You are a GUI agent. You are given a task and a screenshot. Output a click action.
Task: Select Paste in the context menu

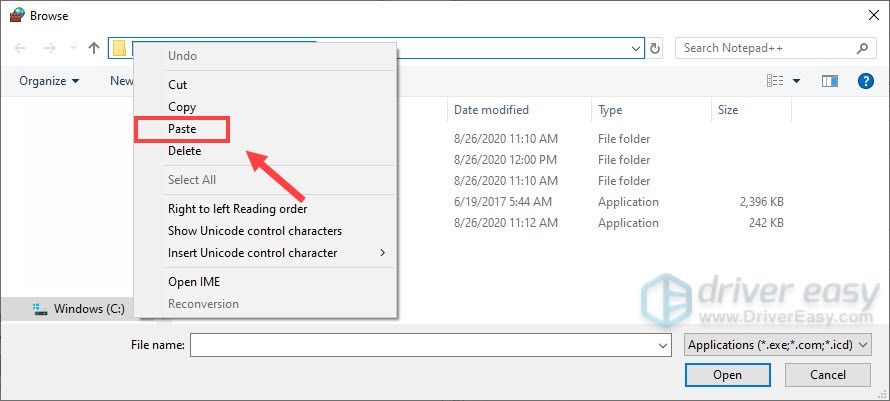click(x=266, y=129)
